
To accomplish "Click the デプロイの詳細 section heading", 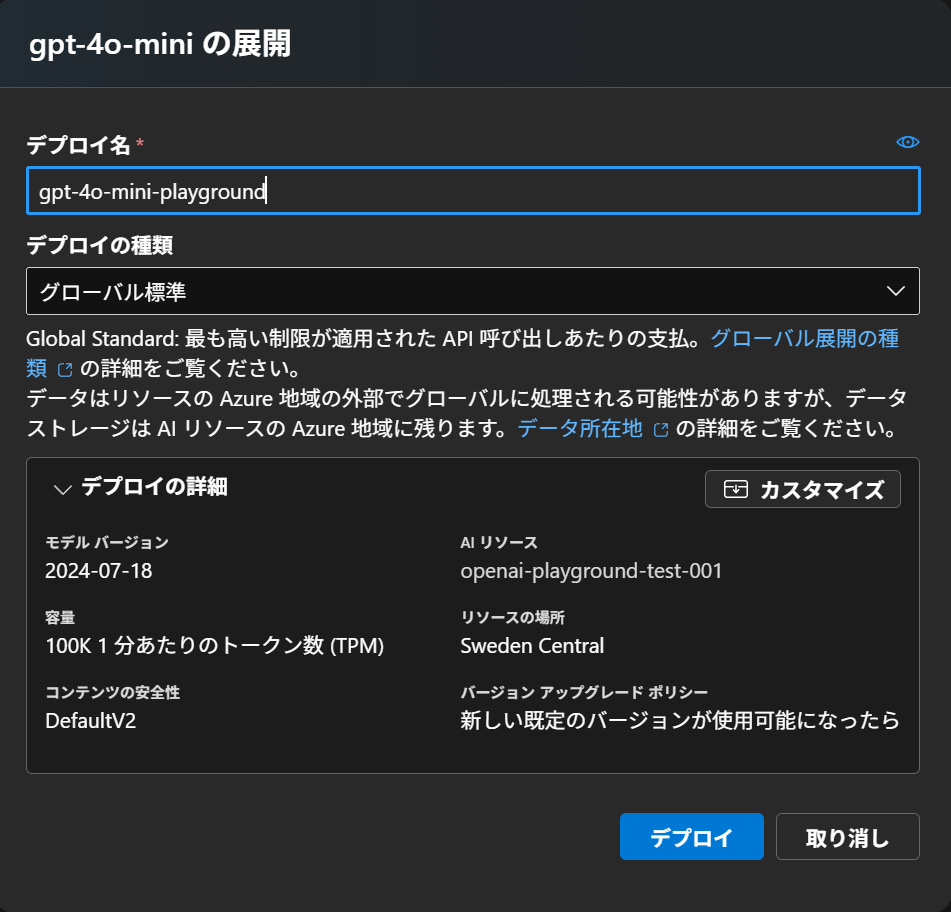I will 154,487.
